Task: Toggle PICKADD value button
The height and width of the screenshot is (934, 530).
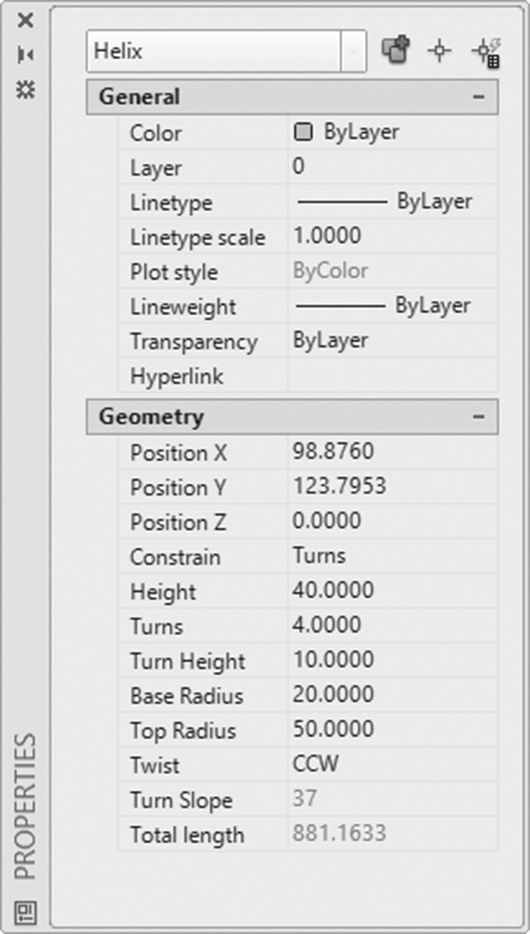Action: pos(397,51)
